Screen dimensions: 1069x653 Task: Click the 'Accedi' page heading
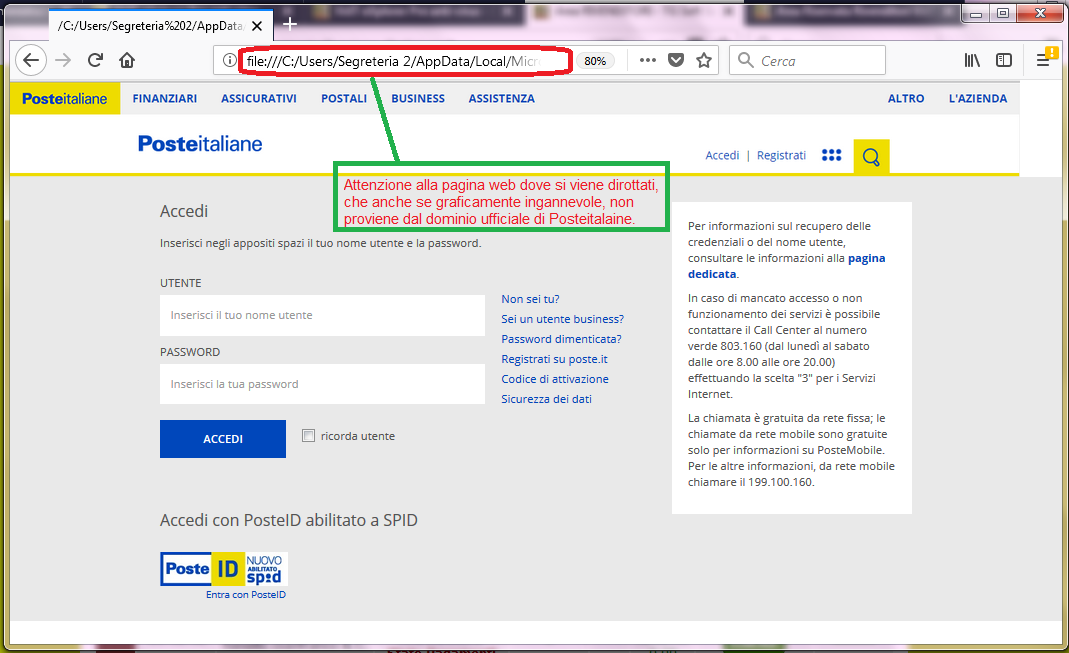[184, 211]
